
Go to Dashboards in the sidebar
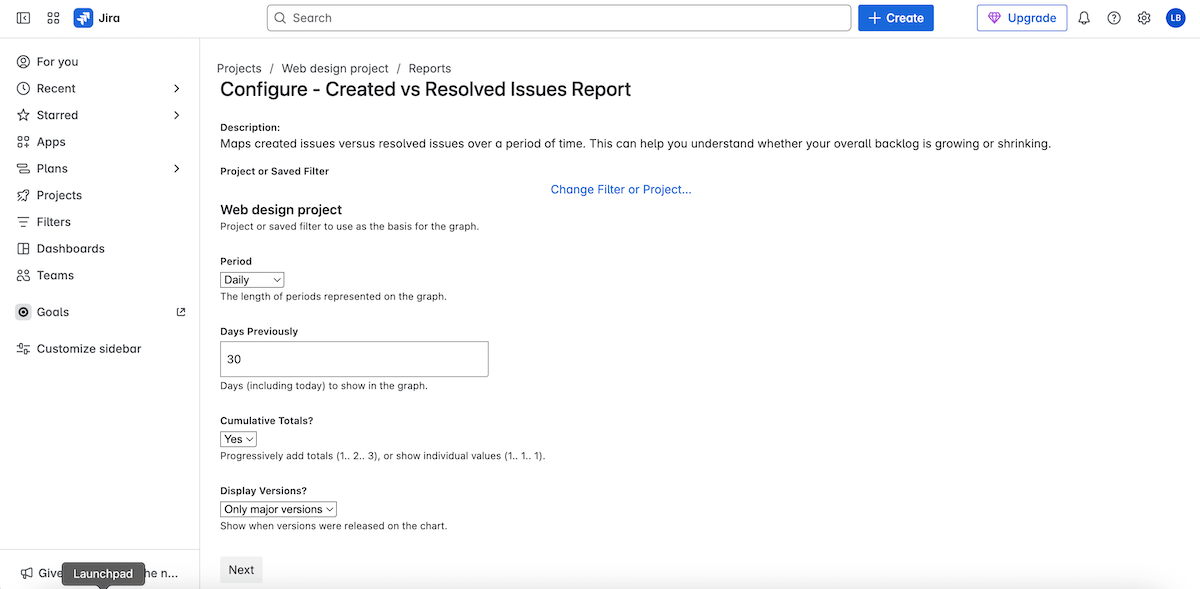(70, 249)
